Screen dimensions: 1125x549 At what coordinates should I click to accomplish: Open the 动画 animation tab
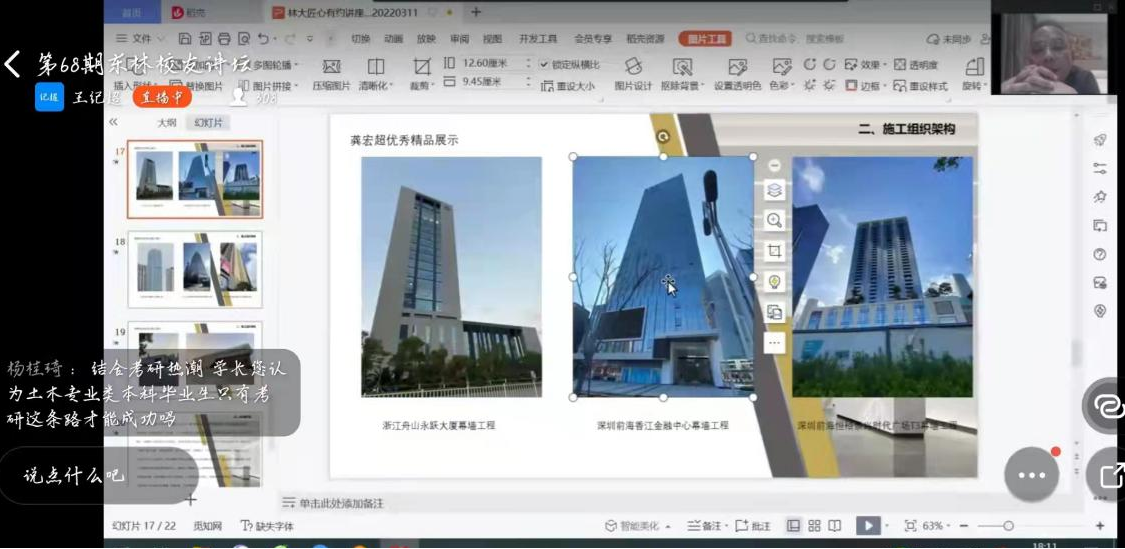coord(393,39)
